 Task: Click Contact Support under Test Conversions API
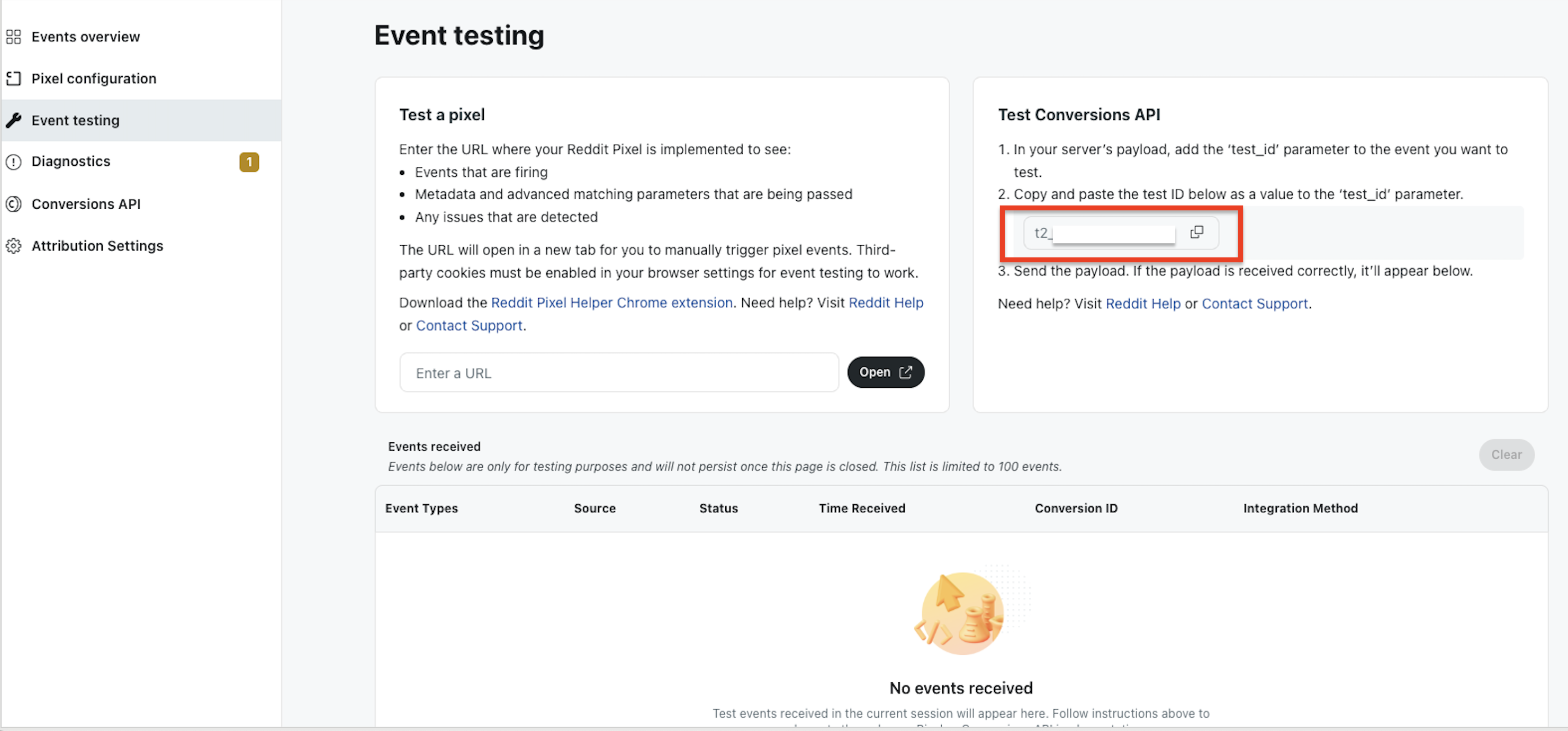click(x=1254, y=304)
